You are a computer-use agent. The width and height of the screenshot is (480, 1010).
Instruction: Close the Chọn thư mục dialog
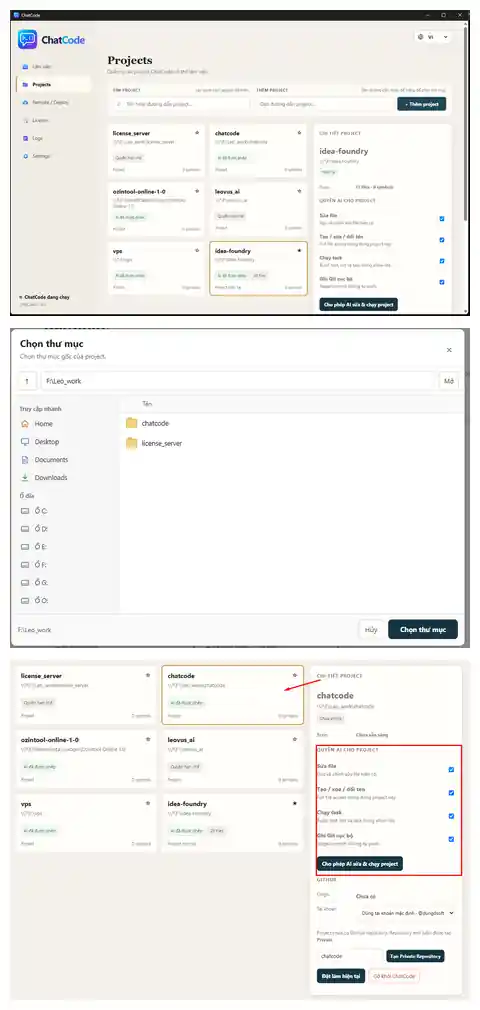point(449,350)
